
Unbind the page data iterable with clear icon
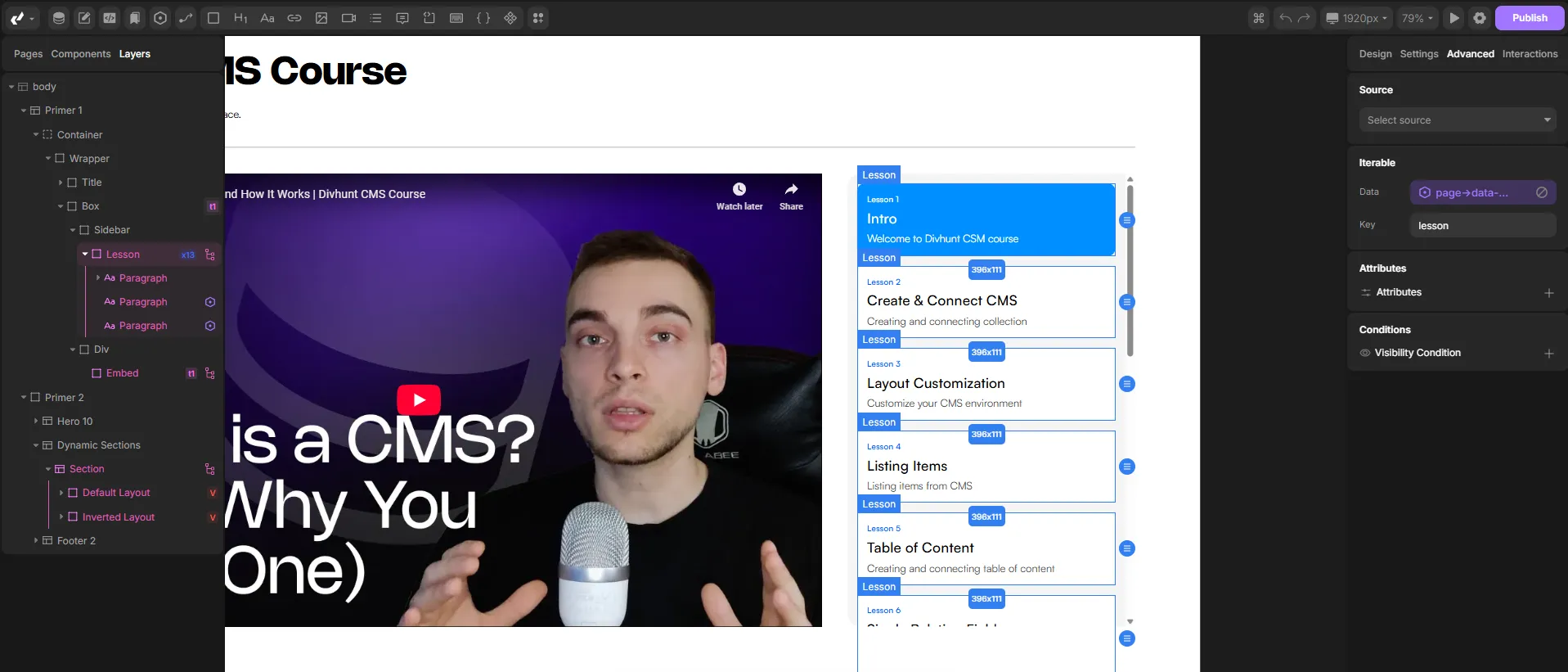(1542, 192)
